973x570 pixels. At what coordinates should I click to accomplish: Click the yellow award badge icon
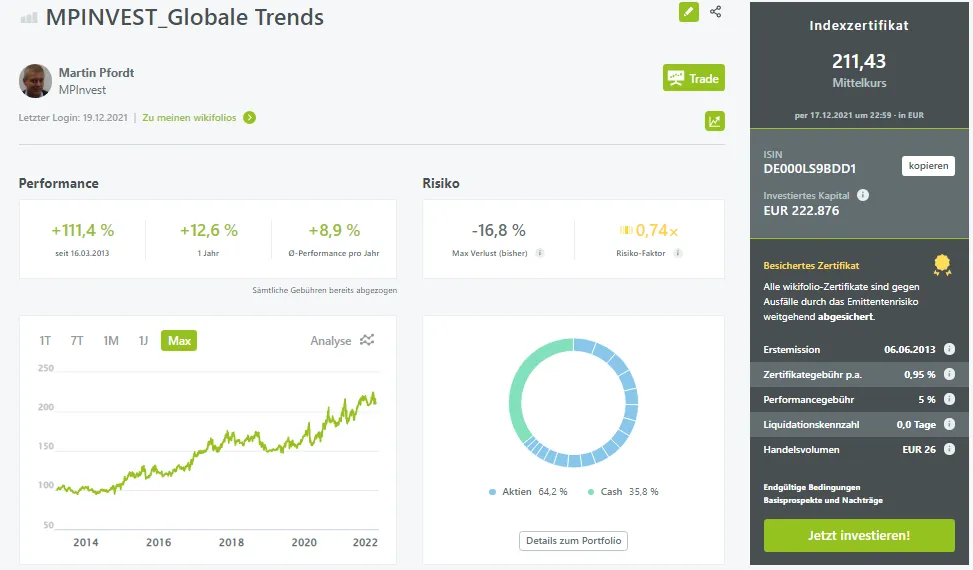pos(942,265)
